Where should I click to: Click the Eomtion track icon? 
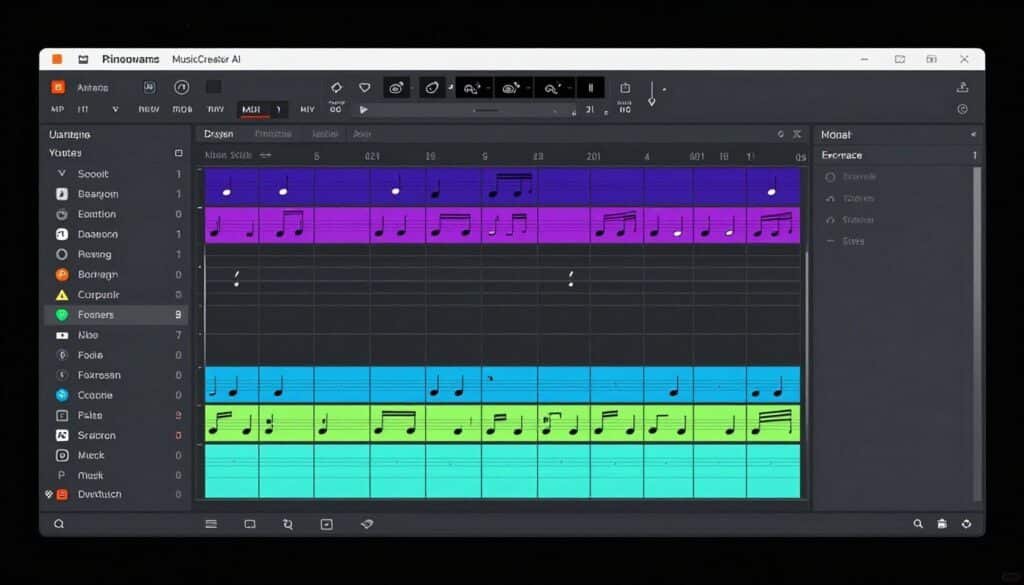[x=61, y=214]
